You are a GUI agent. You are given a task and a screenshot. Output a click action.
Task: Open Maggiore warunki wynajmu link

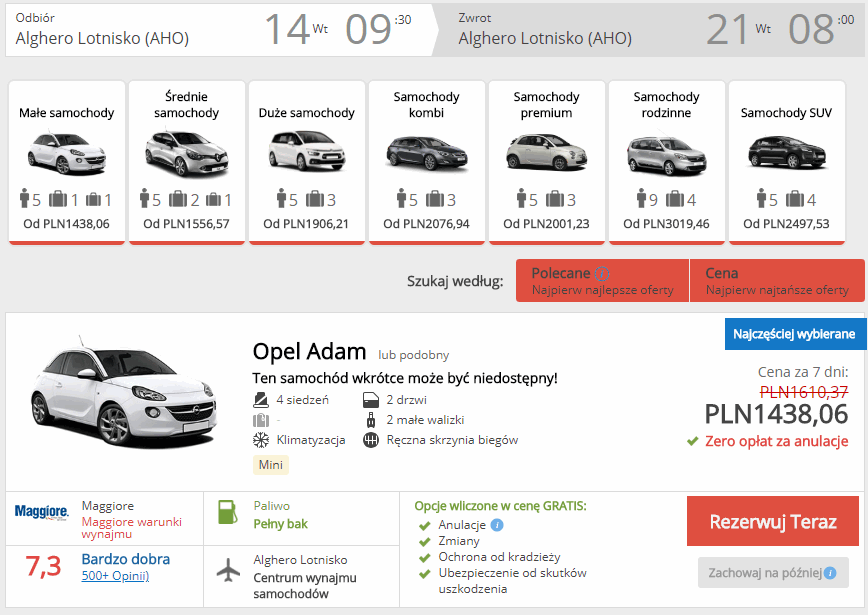tap(131, 528)
